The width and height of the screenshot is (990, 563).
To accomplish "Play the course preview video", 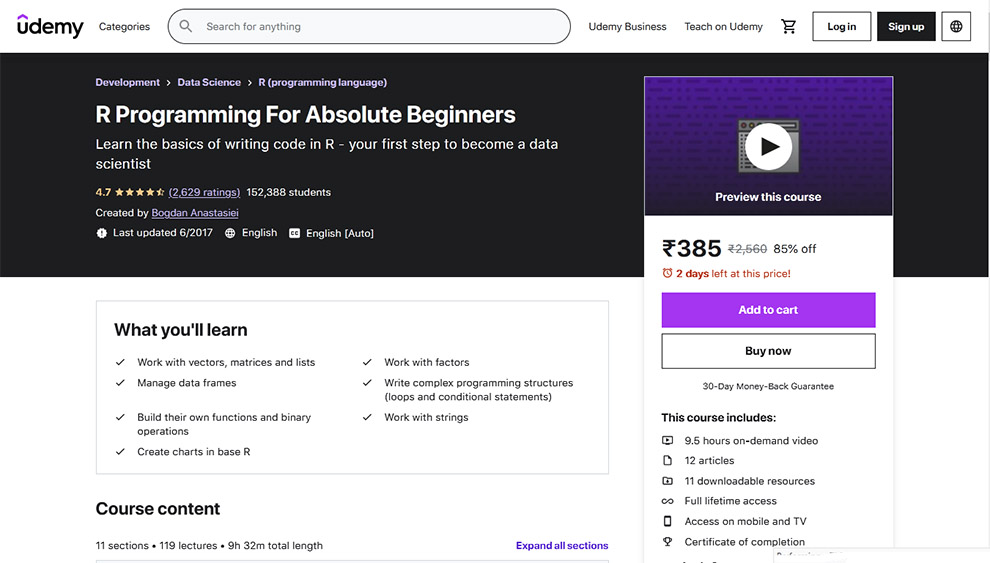I will tap(768, 146).
